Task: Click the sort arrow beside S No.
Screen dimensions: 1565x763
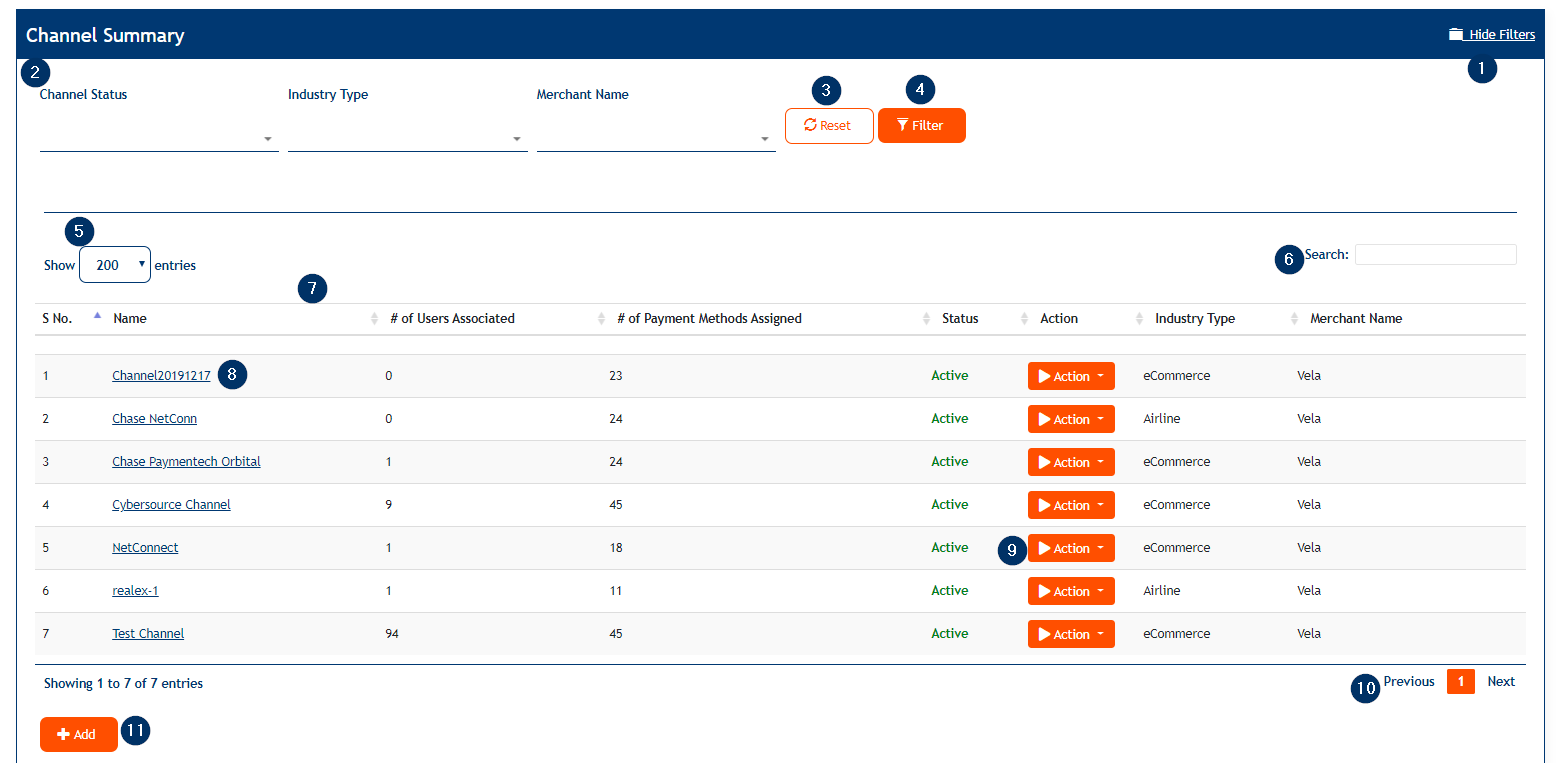Action: click(x=97, y=318)
